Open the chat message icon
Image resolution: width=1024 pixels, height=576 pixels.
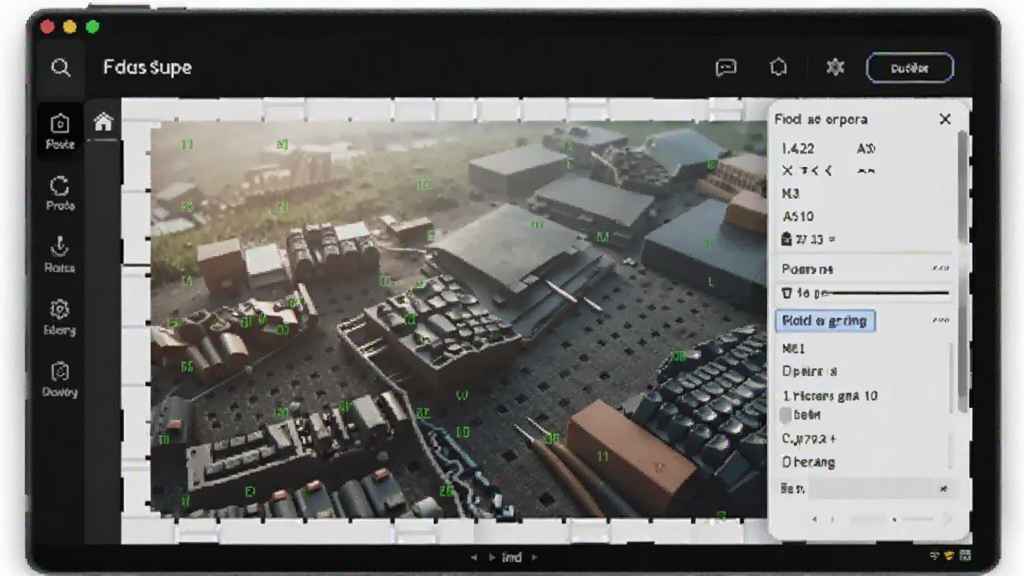726,67
